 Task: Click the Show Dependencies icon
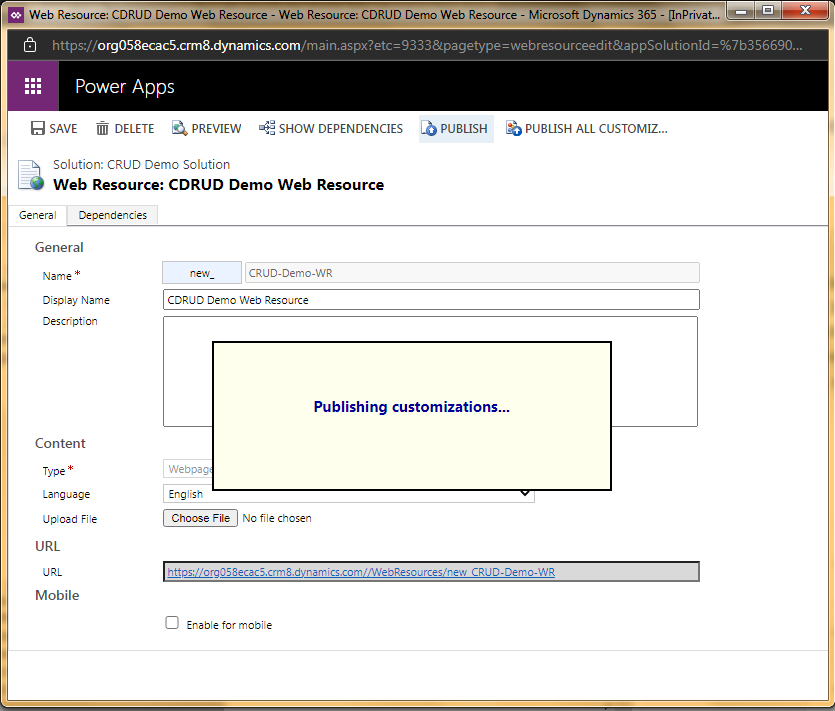pyautogui.click(x=267, y=128)
